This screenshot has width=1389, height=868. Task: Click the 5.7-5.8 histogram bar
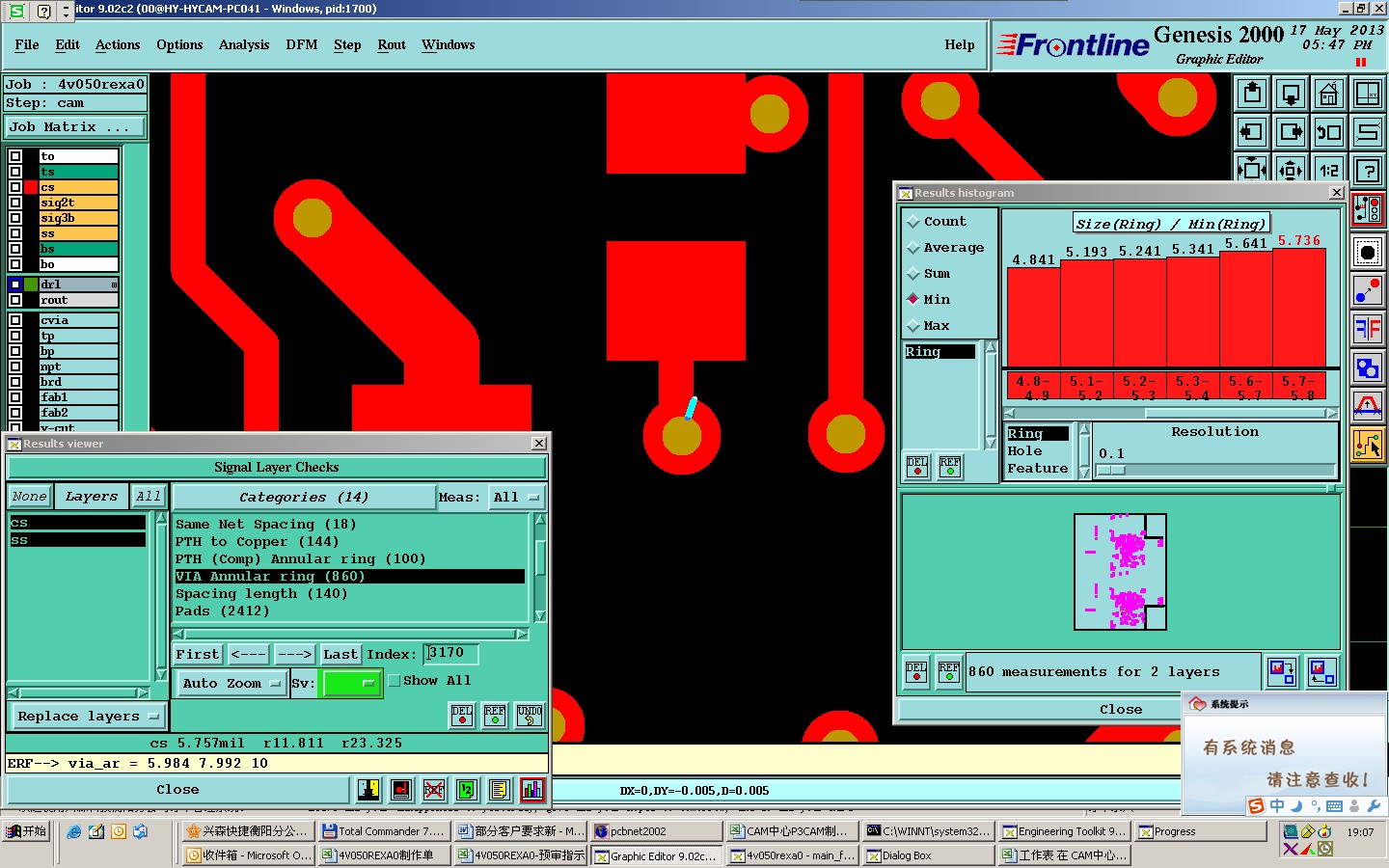click(x=1298, y=308)
